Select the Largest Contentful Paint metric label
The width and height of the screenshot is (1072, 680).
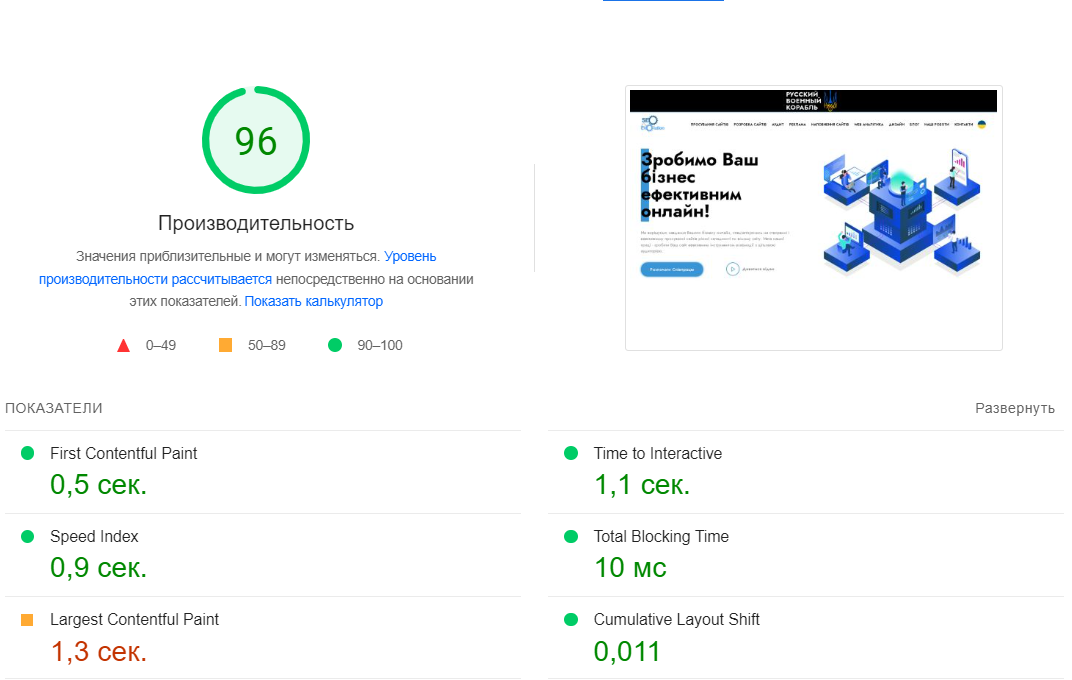pos(134,620)
